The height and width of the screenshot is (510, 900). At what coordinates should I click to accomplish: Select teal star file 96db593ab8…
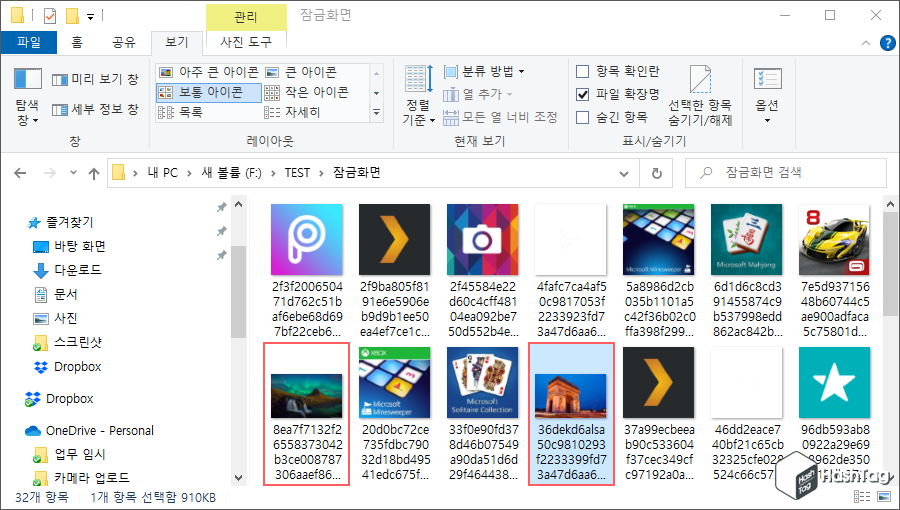pyautogui.click(x=835, y=414)
